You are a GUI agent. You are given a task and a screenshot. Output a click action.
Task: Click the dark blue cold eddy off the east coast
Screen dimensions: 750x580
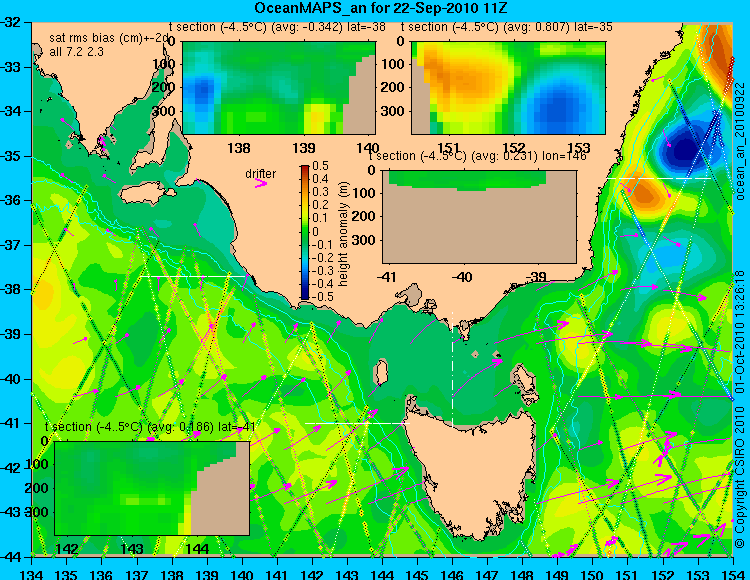(684, 149)
